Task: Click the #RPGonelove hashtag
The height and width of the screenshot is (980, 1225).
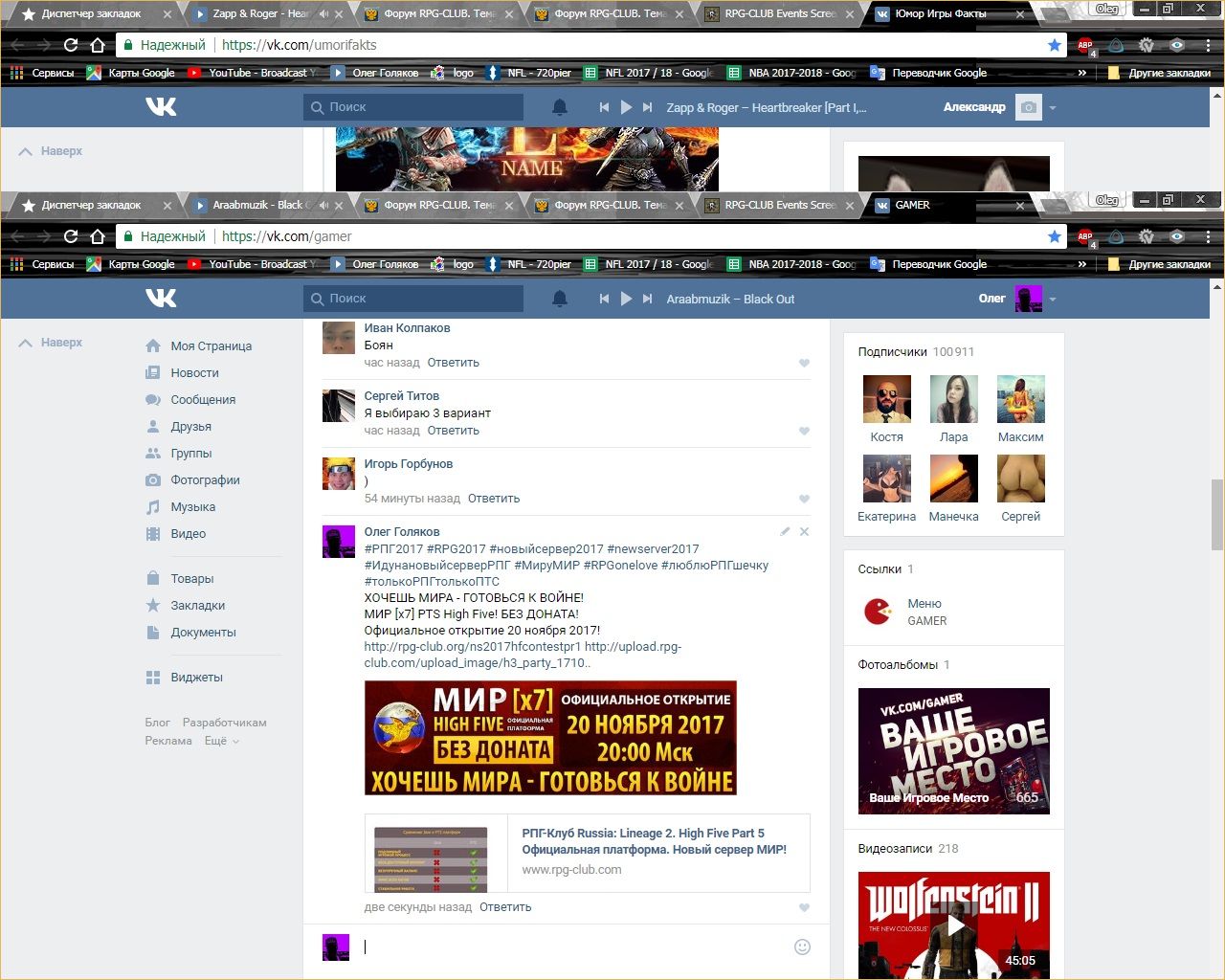Action: 620,566
